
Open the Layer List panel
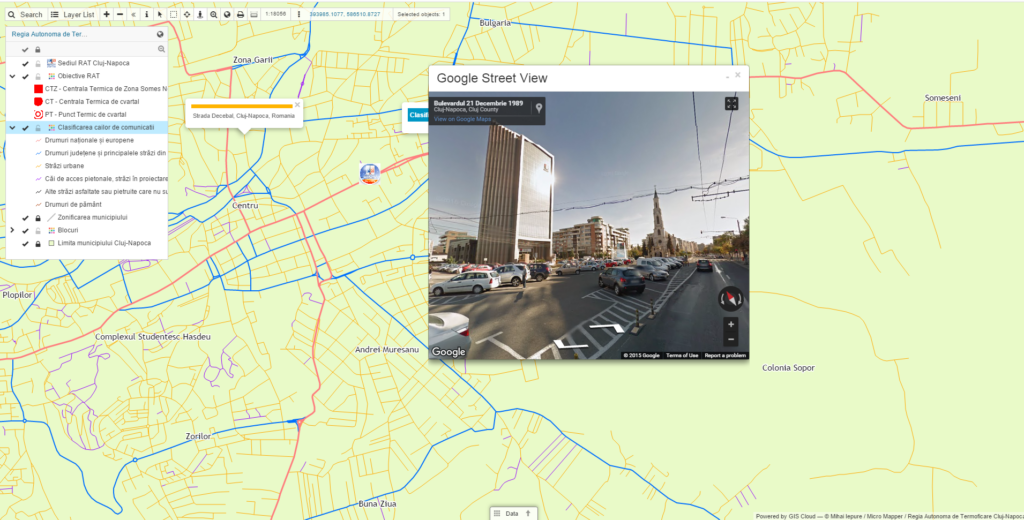coord(72,14)
